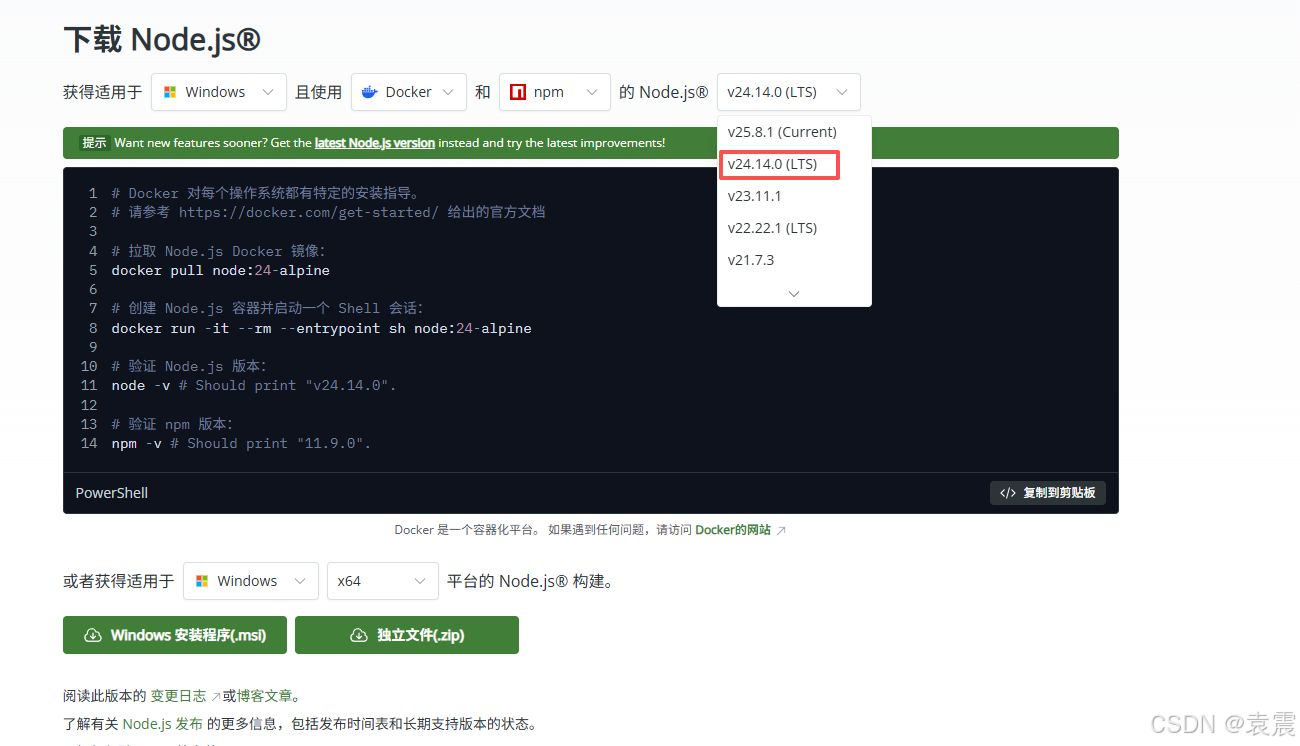
Task: Click chevron arrow of version dropdown
Action: click(x=841, y=92)
